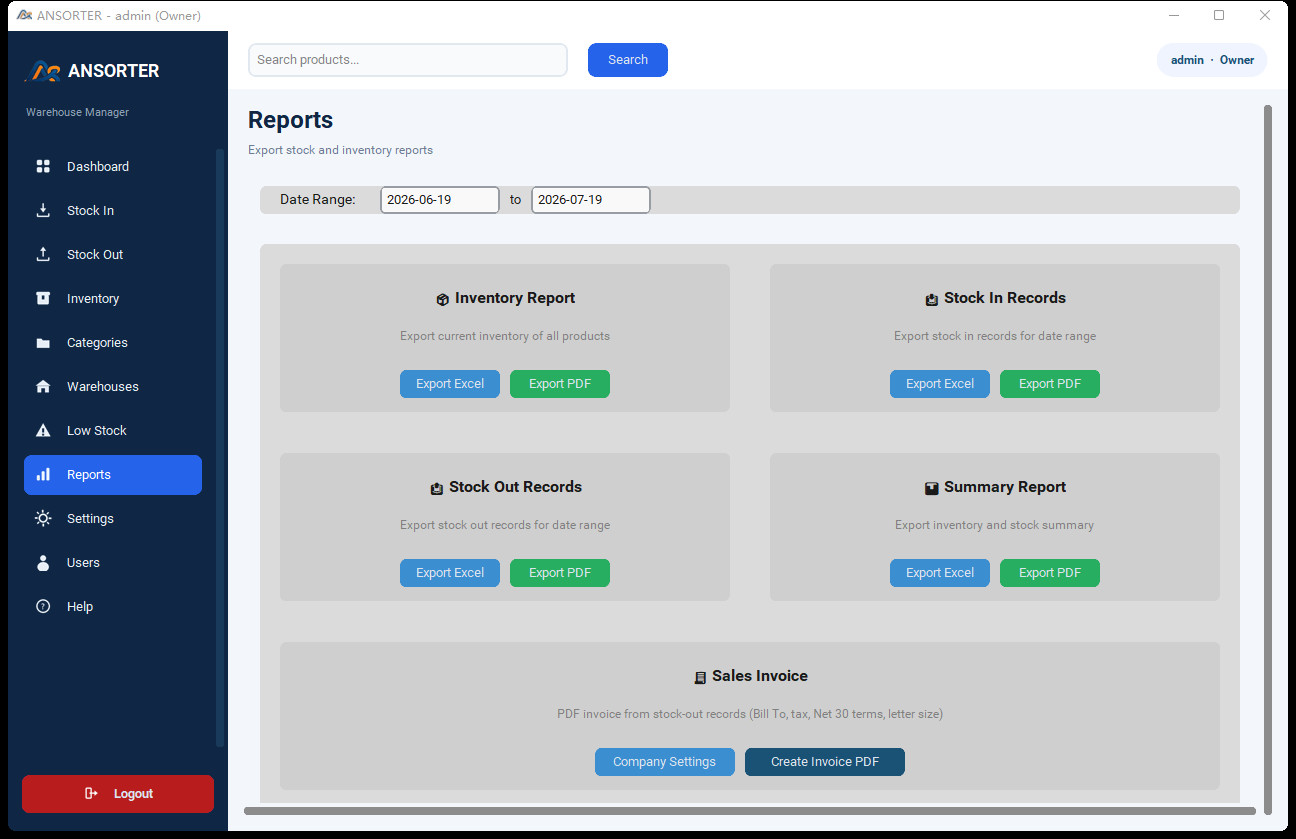Click the Sales Invoice document icon
The height and width of the screenshot is (839, 1296).
(x=700, y=677)
